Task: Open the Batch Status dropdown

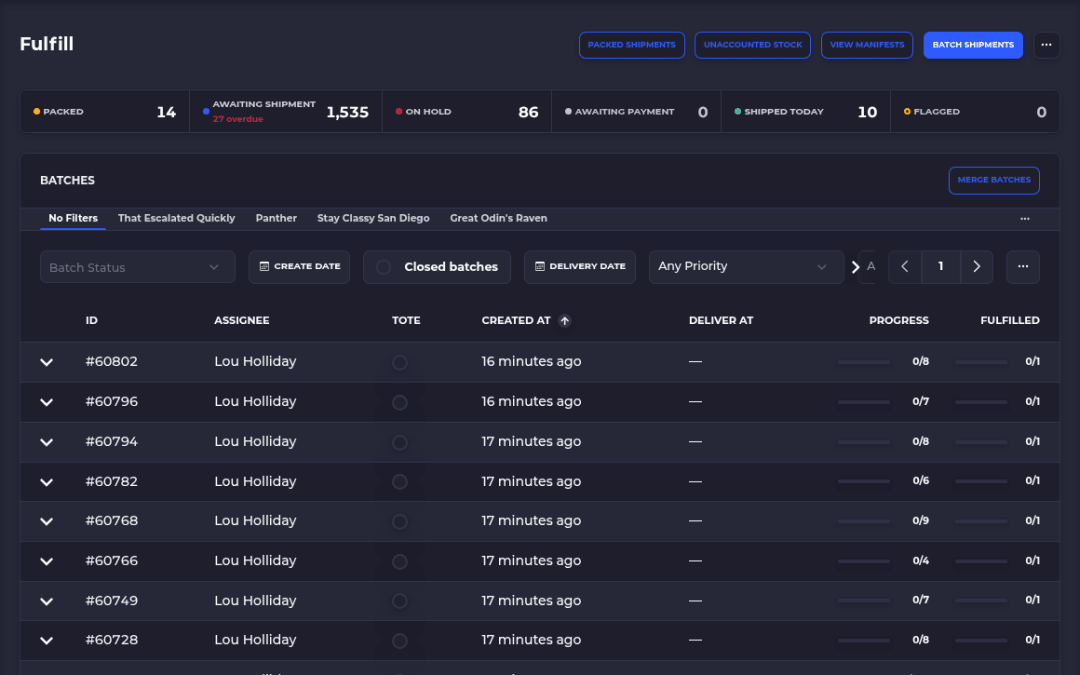Action: [138, 267]
